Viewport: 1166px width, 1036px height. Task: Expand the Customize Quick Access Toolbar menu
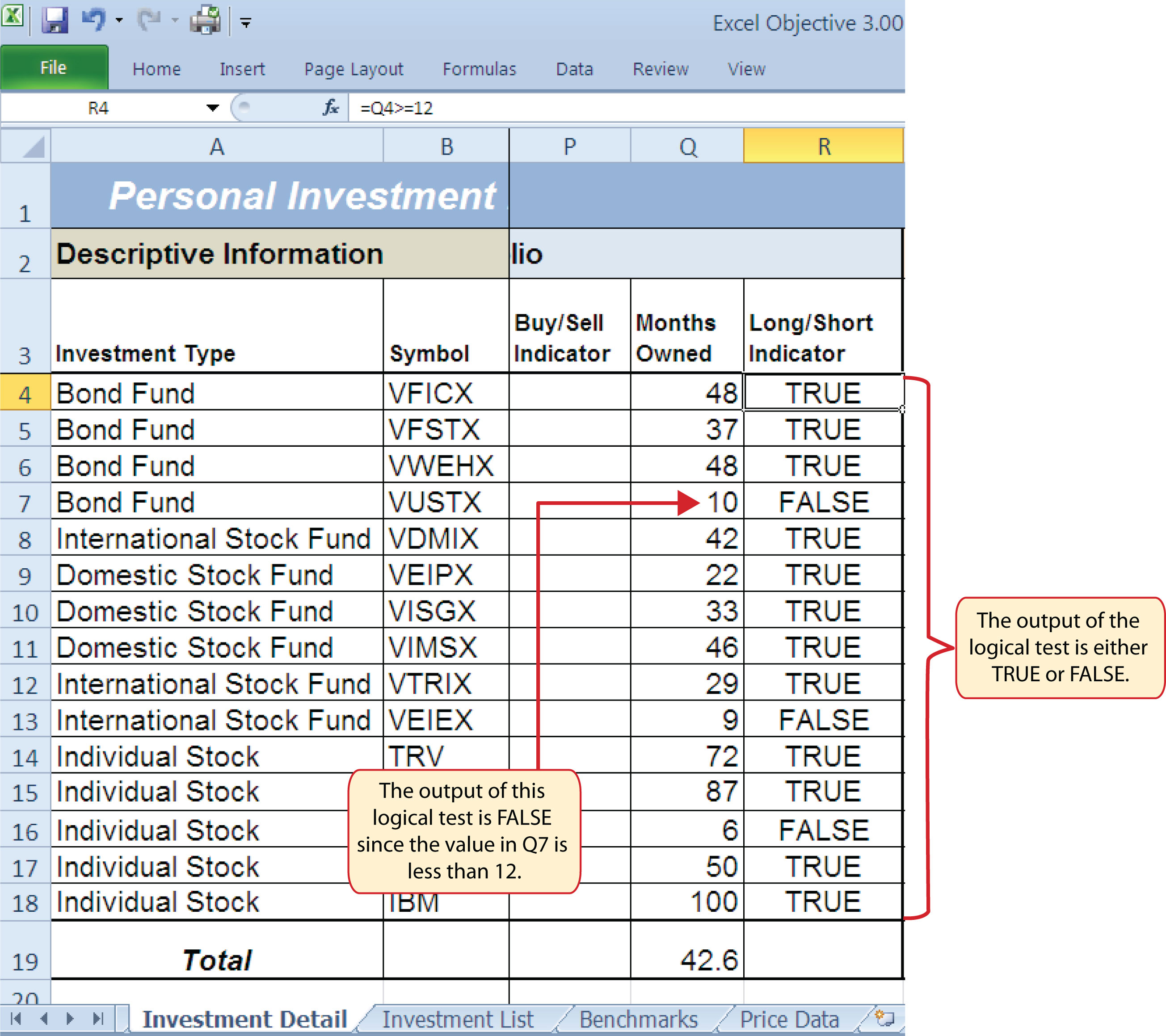pyautogui.click(x=246, y=23)
